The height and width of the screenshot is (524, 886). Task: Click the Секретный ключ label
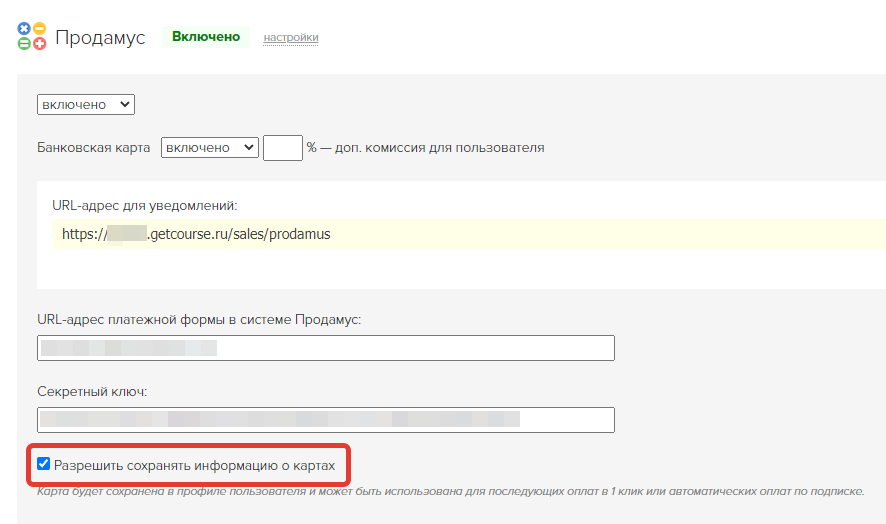(92, 392)
